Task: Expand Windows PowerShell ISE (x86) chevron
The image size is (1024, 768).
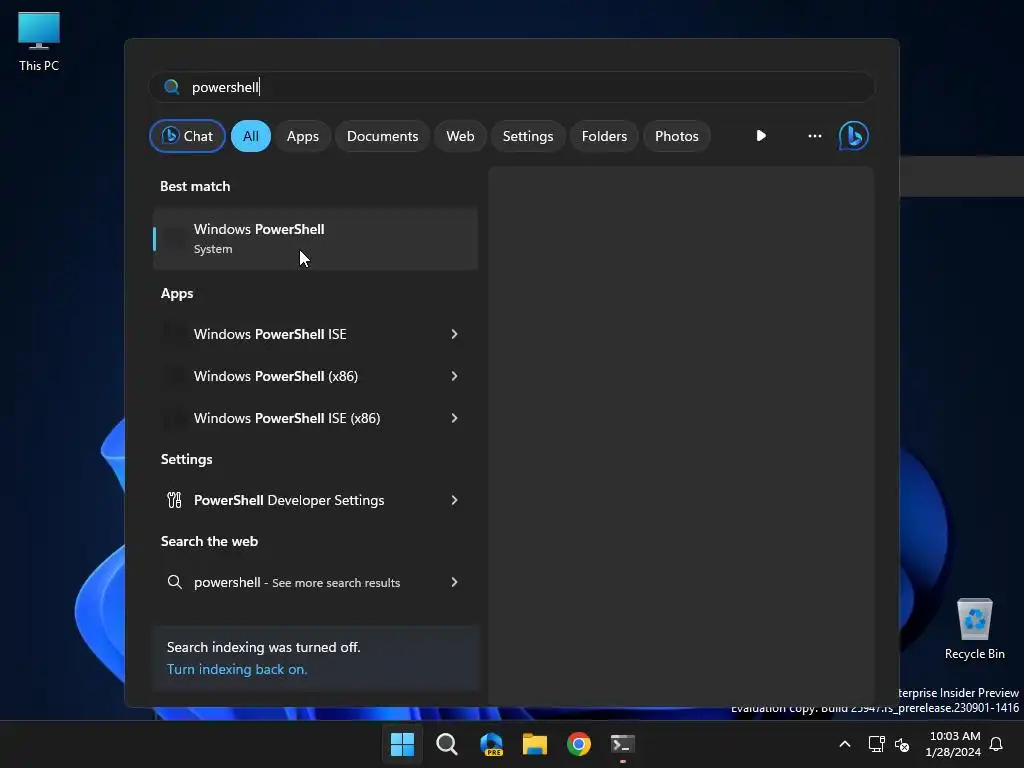Action: pyautogui.click(x=454, y=418)
